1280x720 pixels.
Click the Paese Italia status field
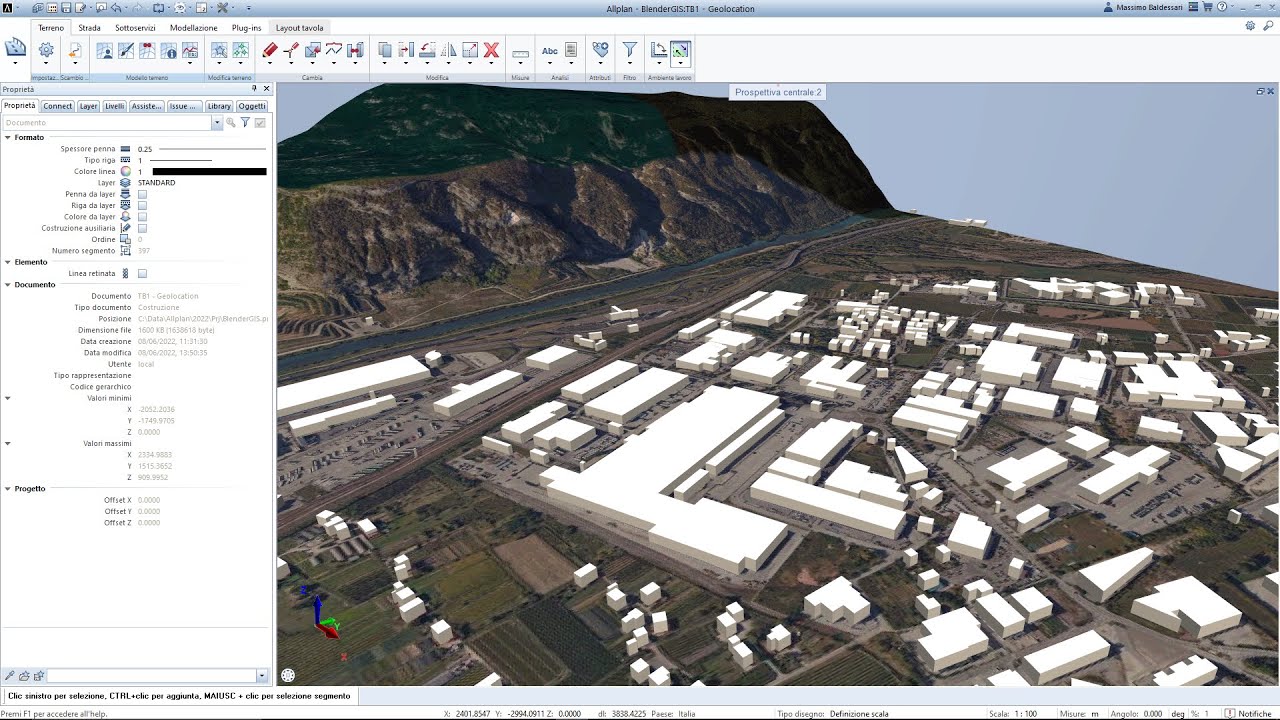tap(673, 713)
